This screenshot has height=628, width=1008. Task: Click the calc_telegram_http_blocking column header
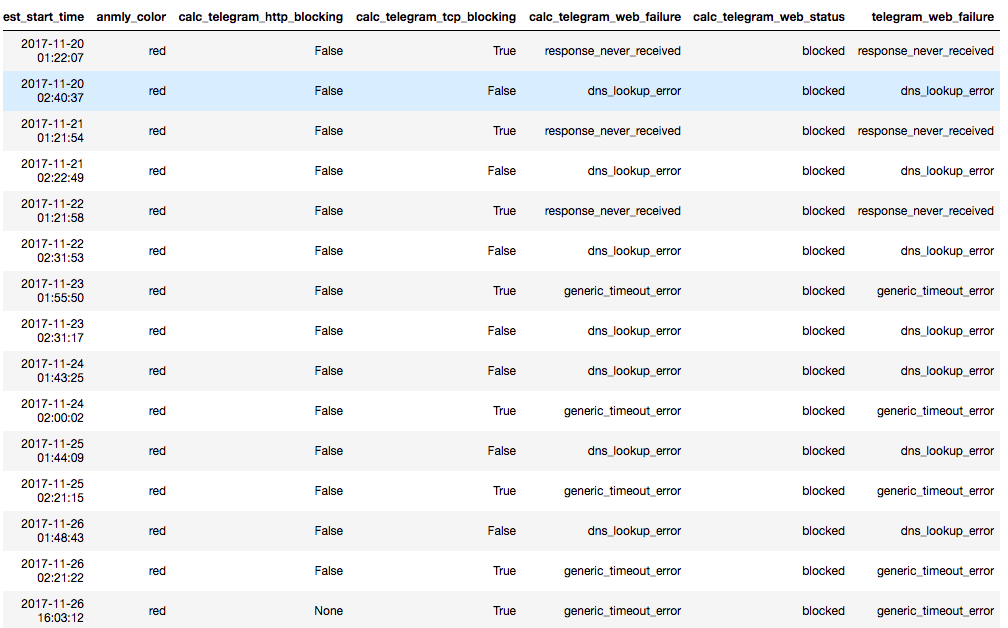pos(260,17)
